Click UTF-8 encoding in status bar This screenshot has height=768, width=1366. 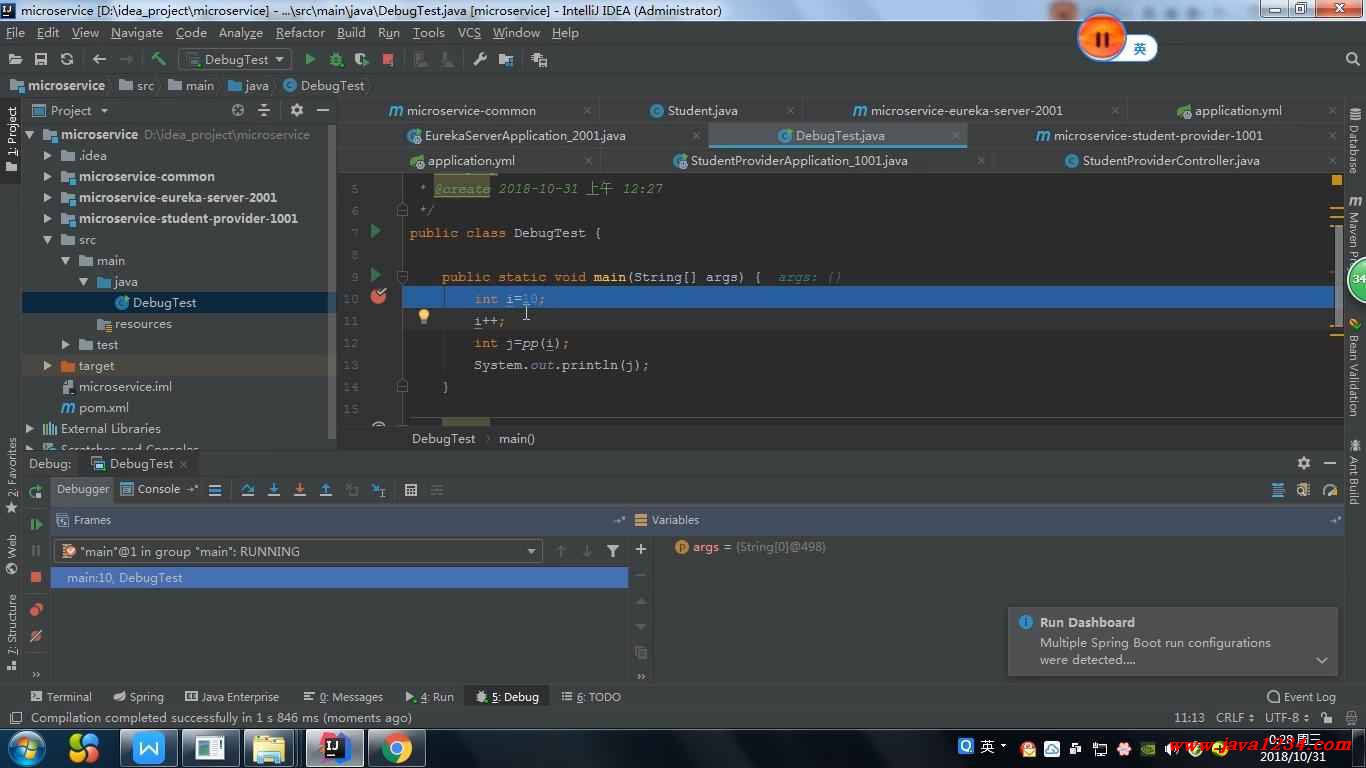point(1288,717)
